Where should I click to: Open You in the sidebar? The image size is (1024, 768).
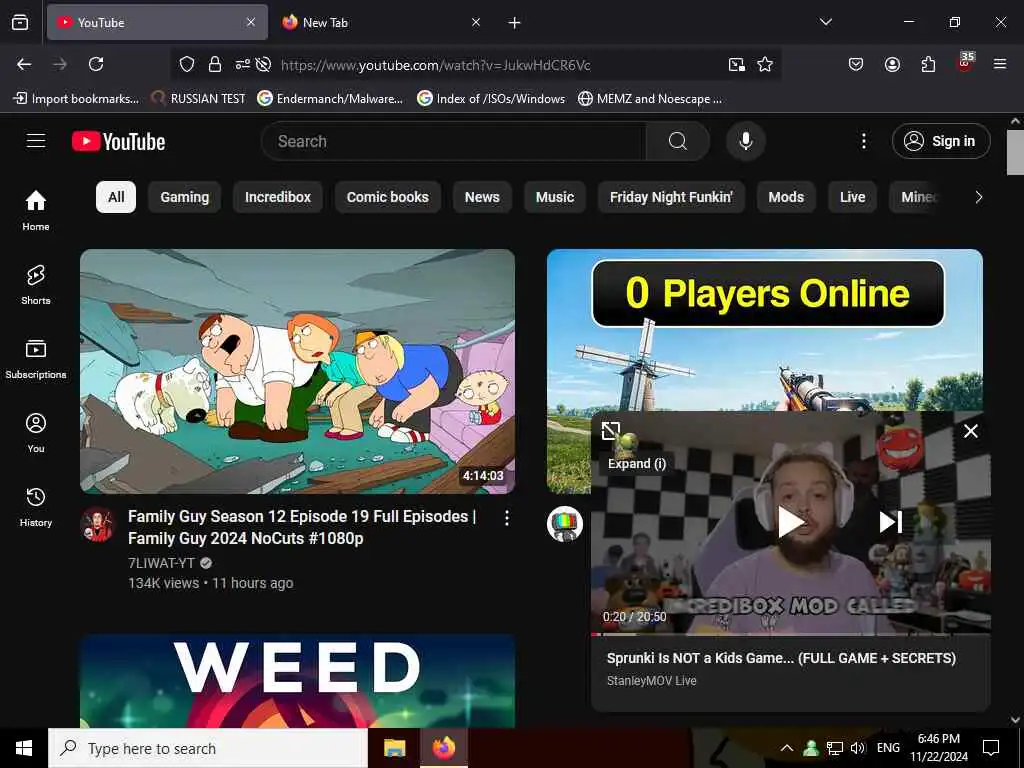point(36,432)
